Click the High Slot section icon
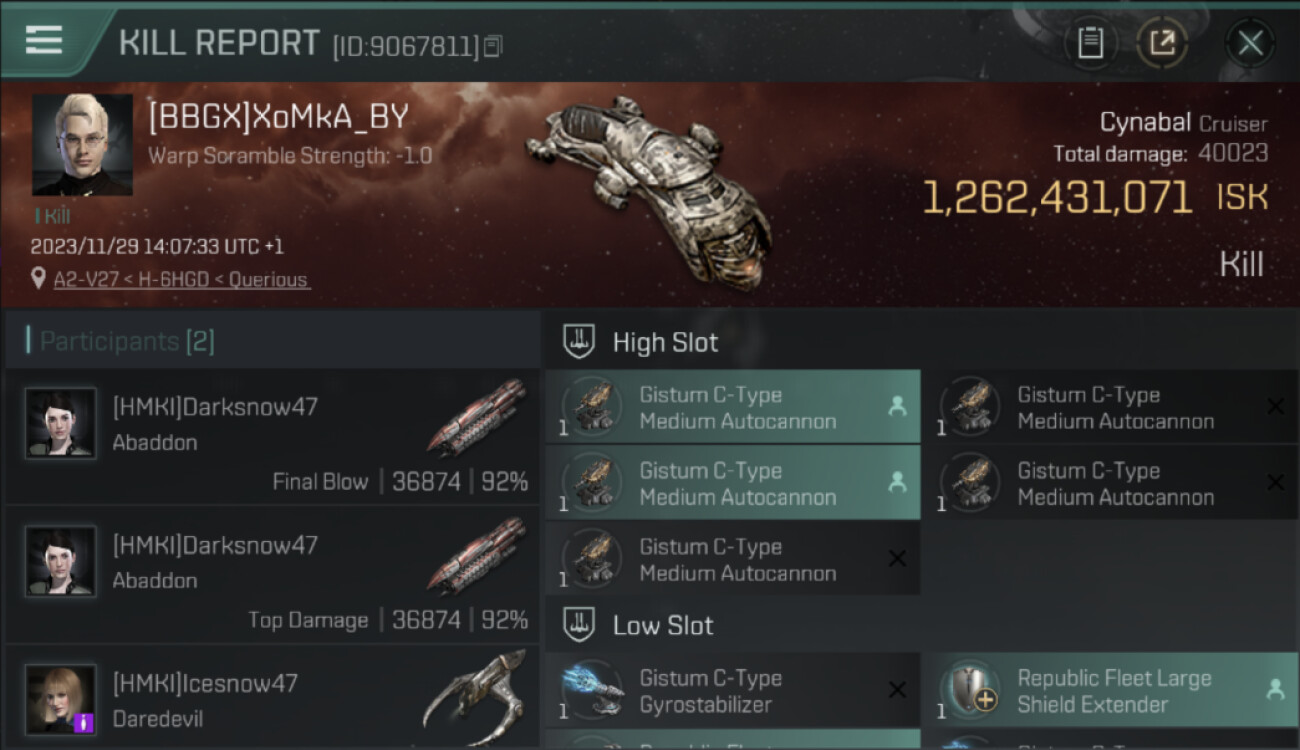This screenshot has height=750, width=1300. pos(580,342)
